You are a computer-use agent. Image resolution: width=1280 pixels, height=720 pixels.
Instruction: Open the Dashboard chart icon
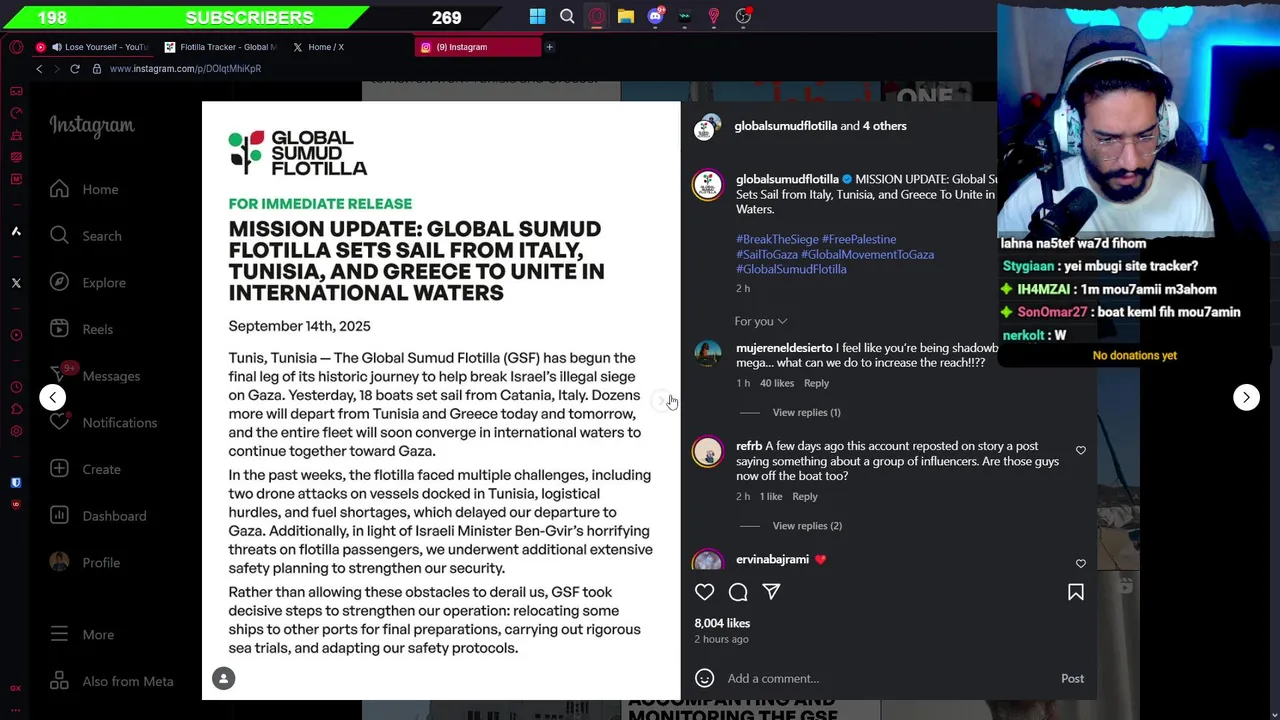pyautogui.click(x=59, y=516)
